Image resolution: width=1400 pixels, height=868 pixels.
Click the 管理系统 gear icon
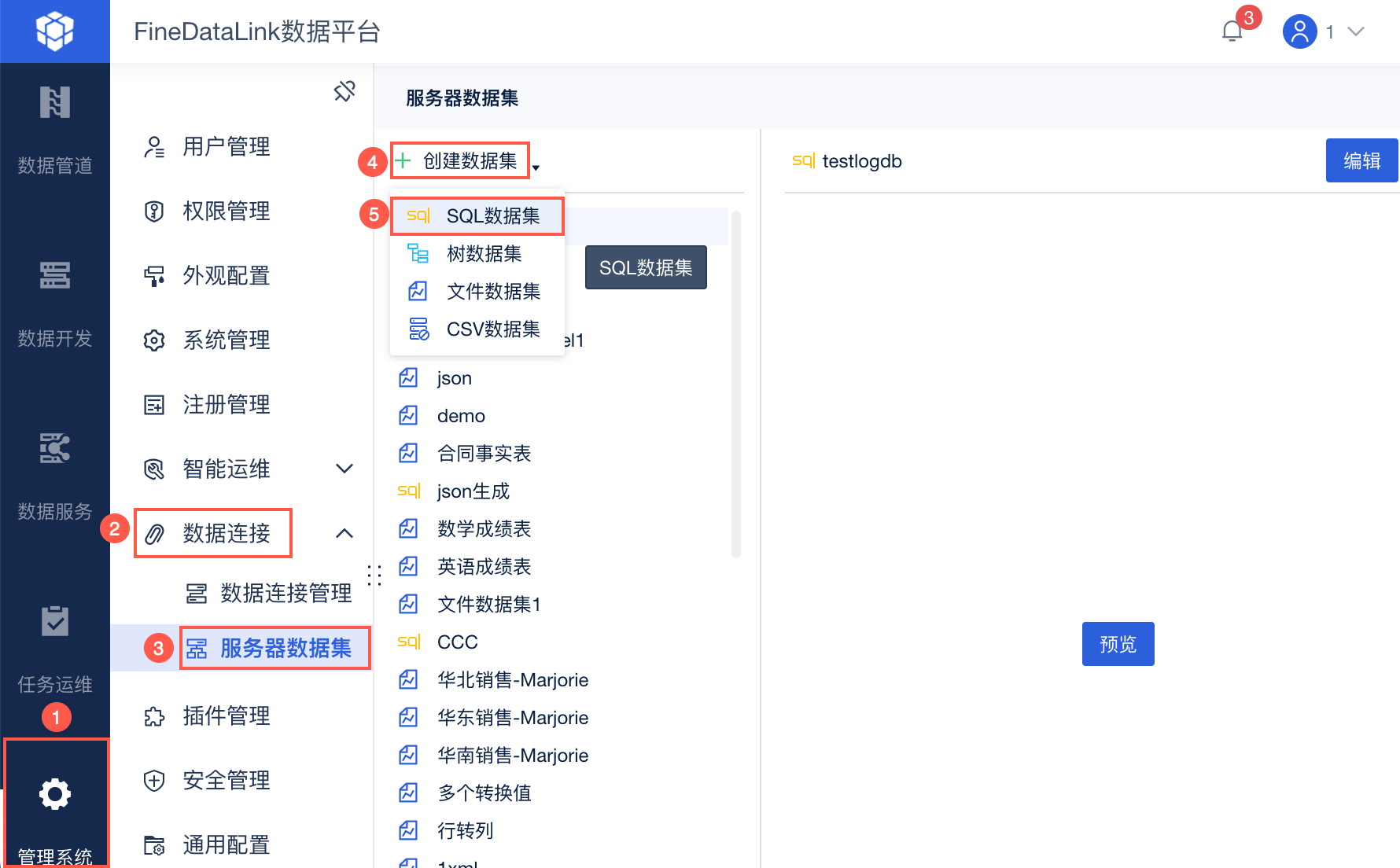pyautogui.click(x=55, y=794)
